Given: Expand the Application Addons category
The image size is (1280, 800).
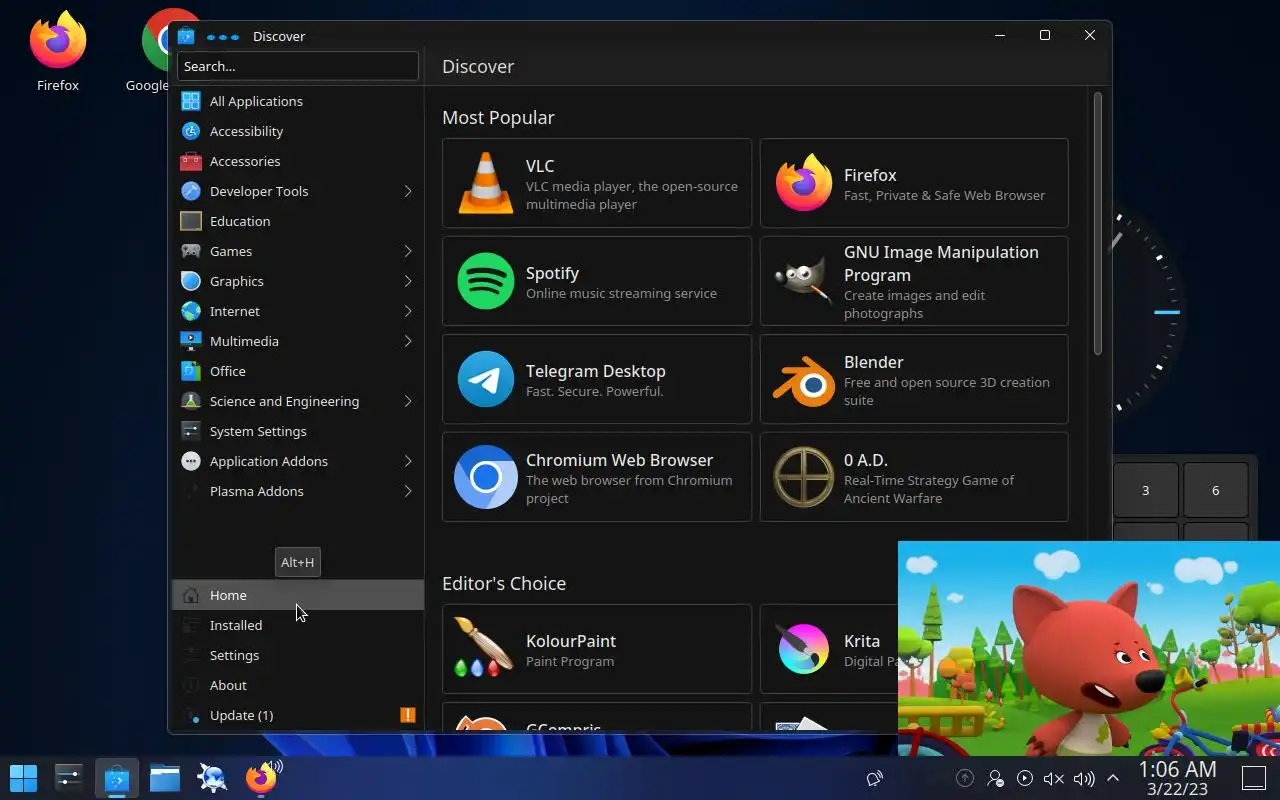Looking at the screenshot, I should (x=408, y=461).
